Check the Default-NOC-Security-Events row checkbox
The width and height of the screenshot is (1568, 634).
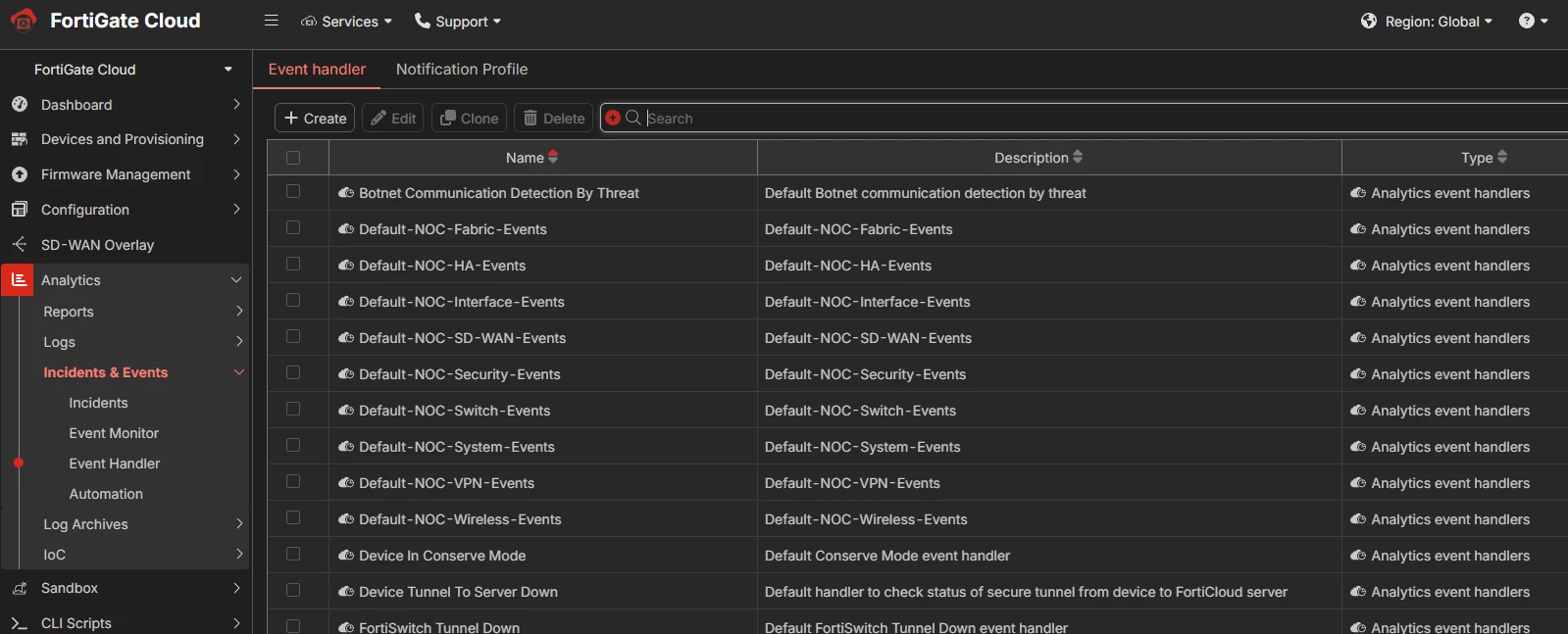(x=293, y=372)
